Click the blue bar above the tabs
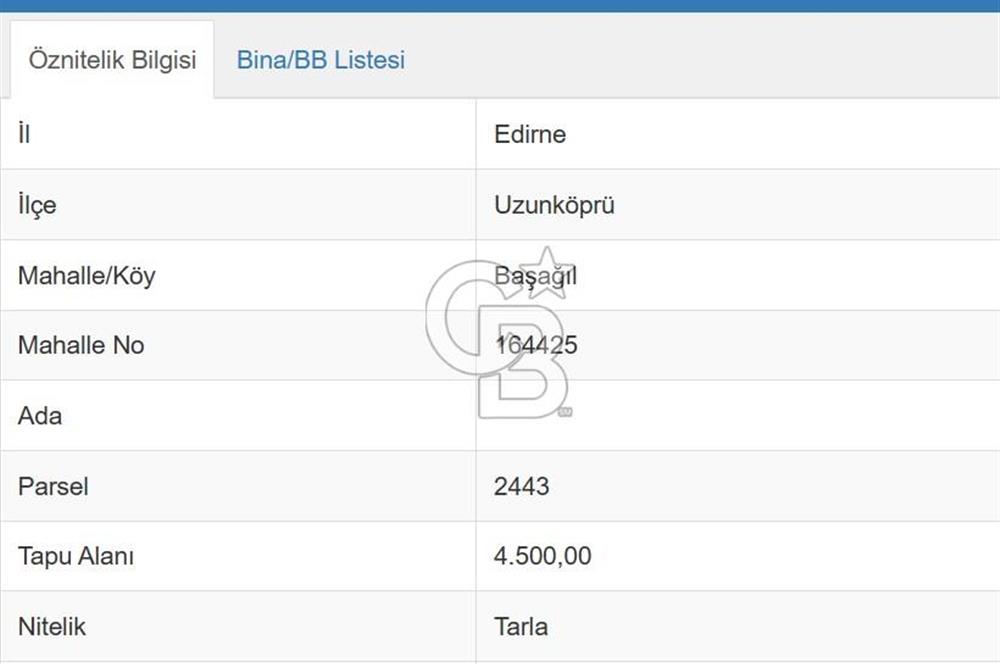This screenshot has height=664, width=1000. point(500,8)
